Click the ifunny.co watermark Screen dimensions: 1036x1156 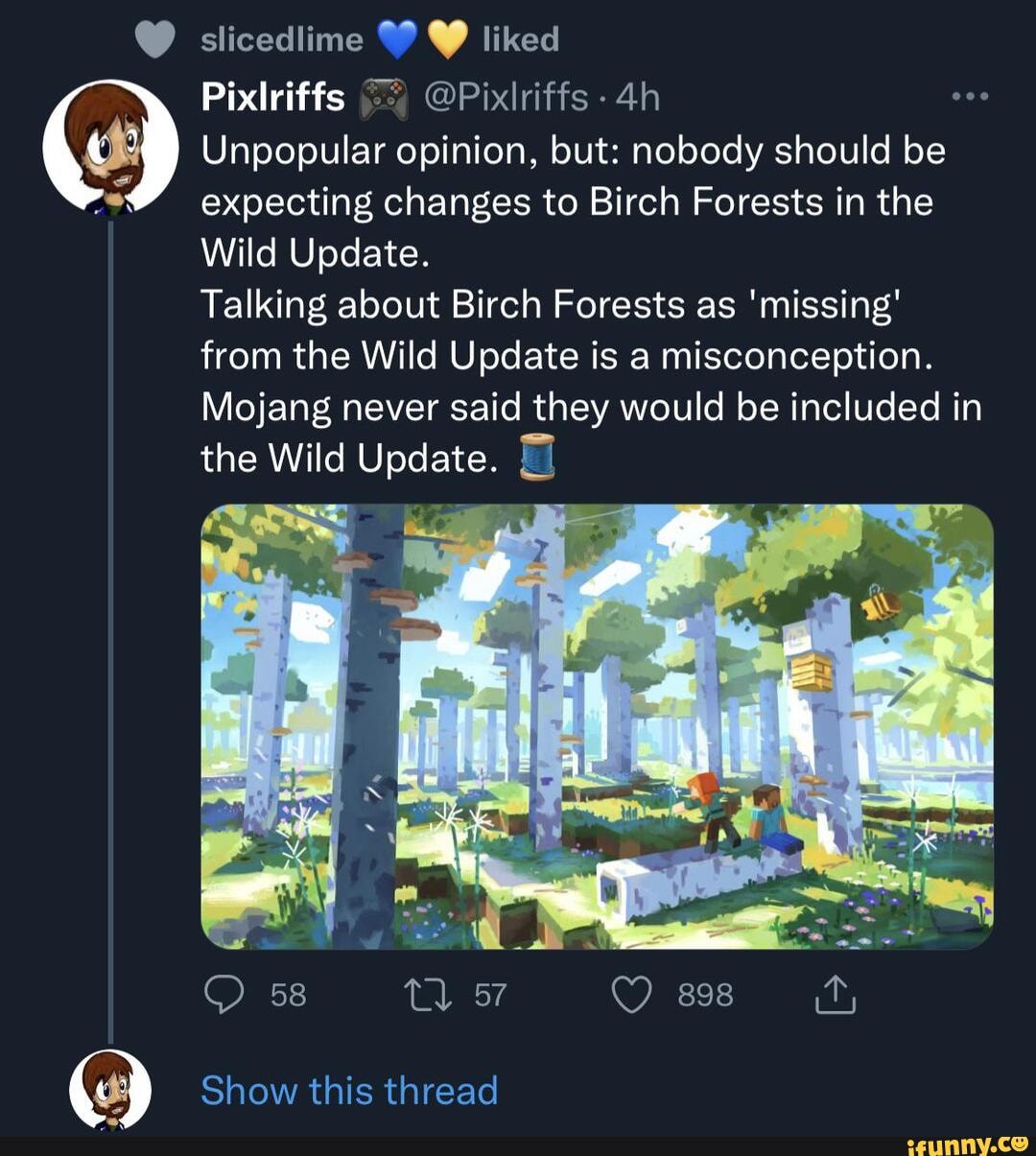pyautogui.click(x=967, y=1143)
